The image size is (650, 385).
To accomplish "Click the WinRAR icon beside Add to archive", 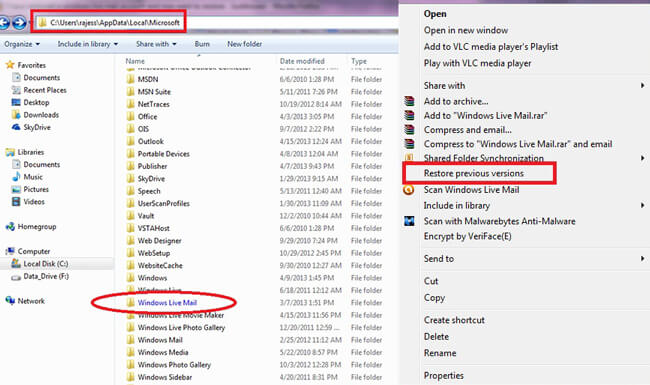I will click(409, 101).
